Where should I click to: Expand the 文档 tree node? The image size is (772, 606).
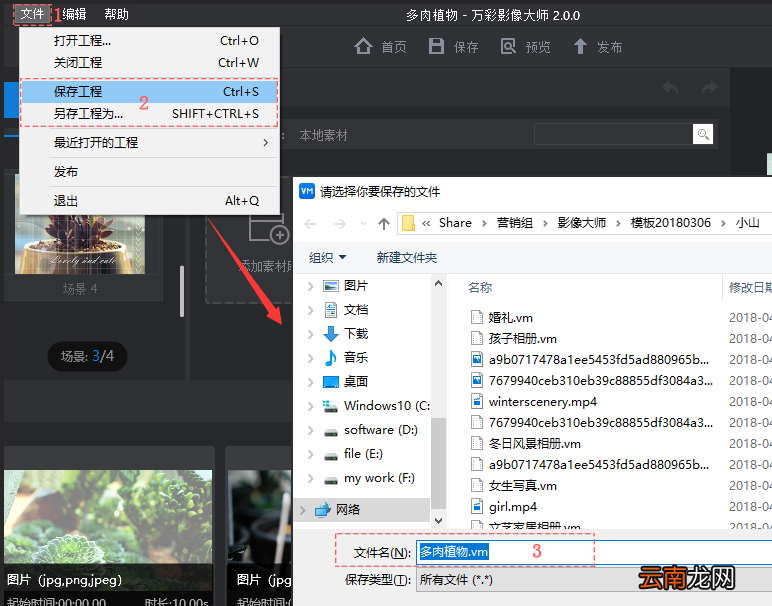point(310,310)
